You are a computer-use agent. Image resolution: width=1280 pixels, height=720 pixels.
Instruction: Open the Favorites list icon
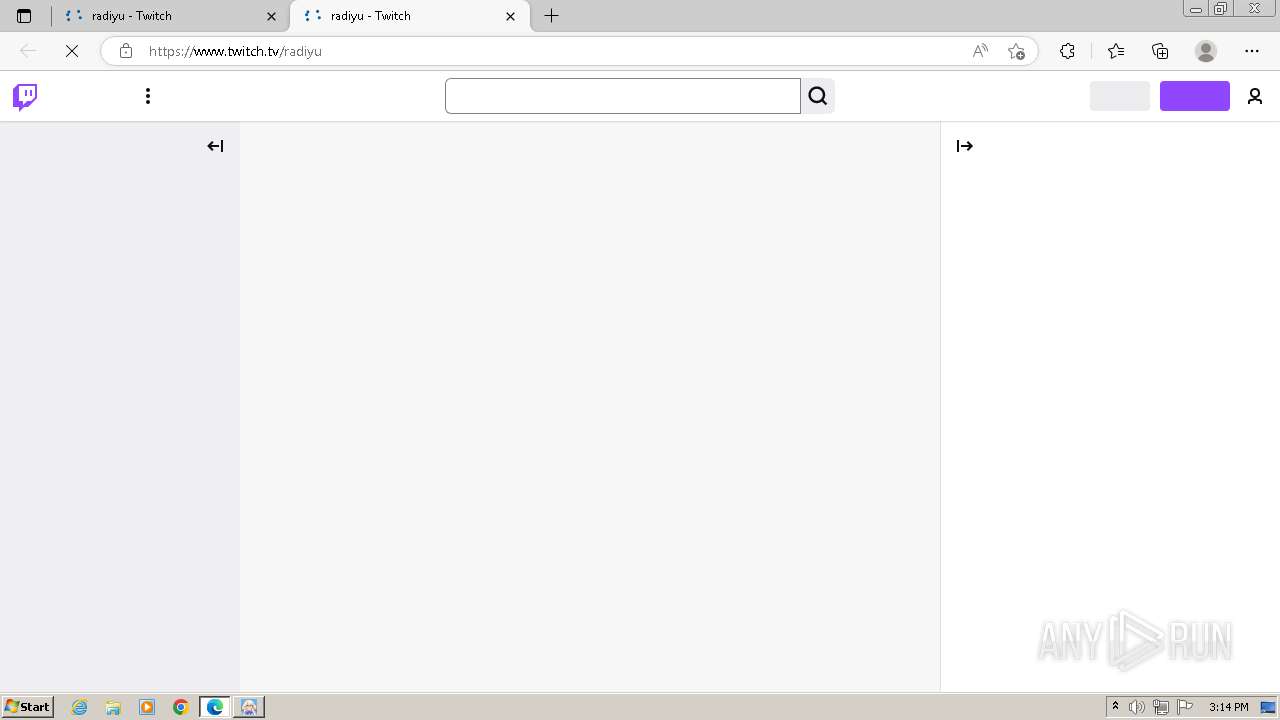pos(1116,51)
